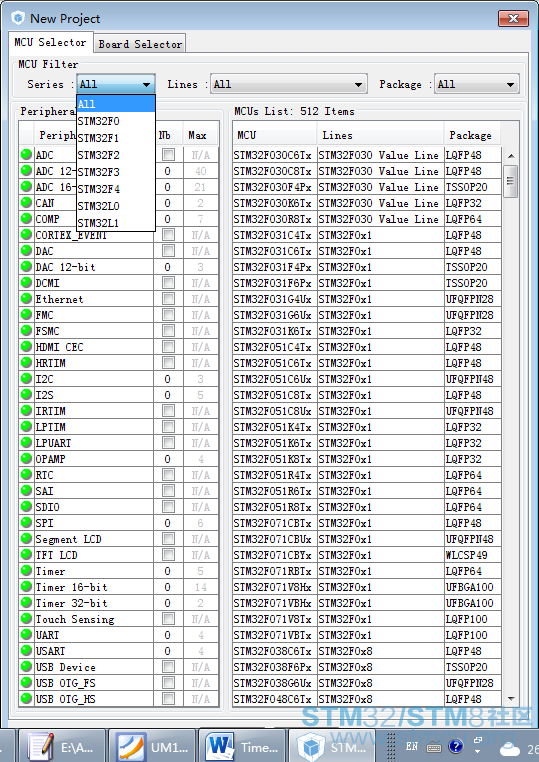The image size is (539, 762).
Task: Select STM32F4 in the Series dropdown list
Action: point(116,189)
